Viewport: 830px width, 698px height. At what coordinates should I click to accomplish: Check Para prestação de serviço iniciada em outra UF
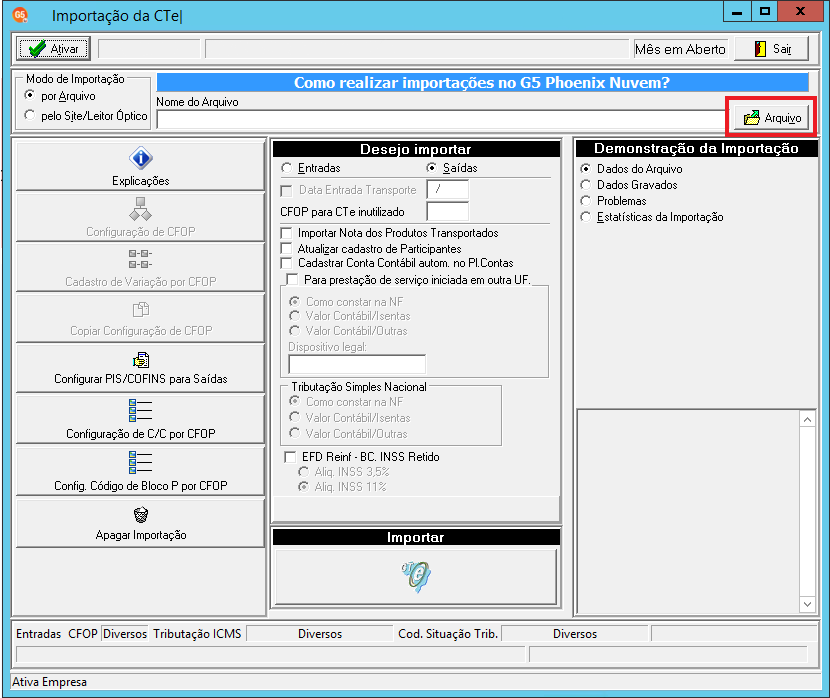(292, 279)
